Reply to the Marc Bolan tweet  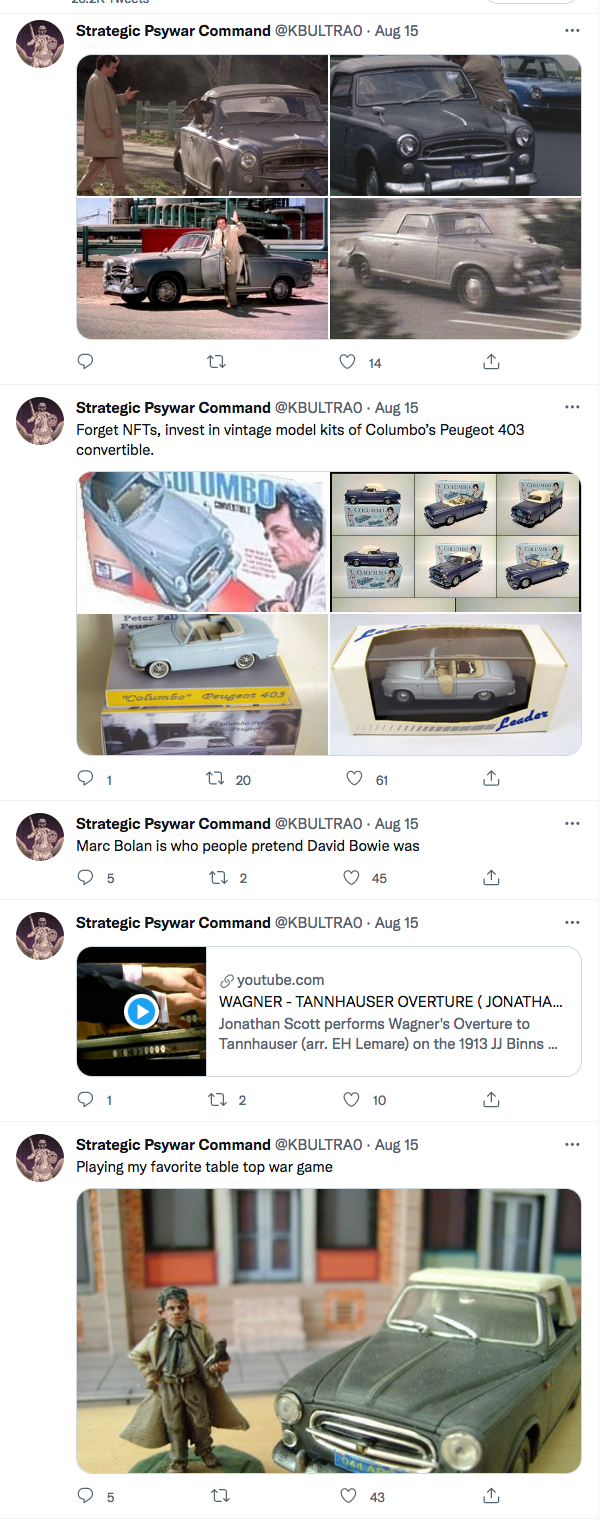click(86, 878)
